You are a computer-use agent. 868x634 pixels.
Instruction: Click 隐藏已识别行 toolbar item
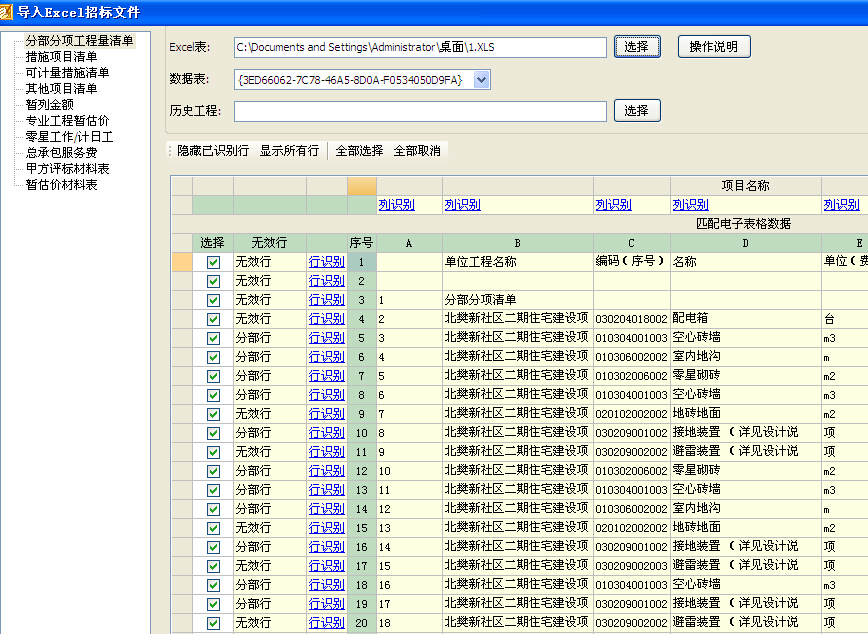[213, 151]
